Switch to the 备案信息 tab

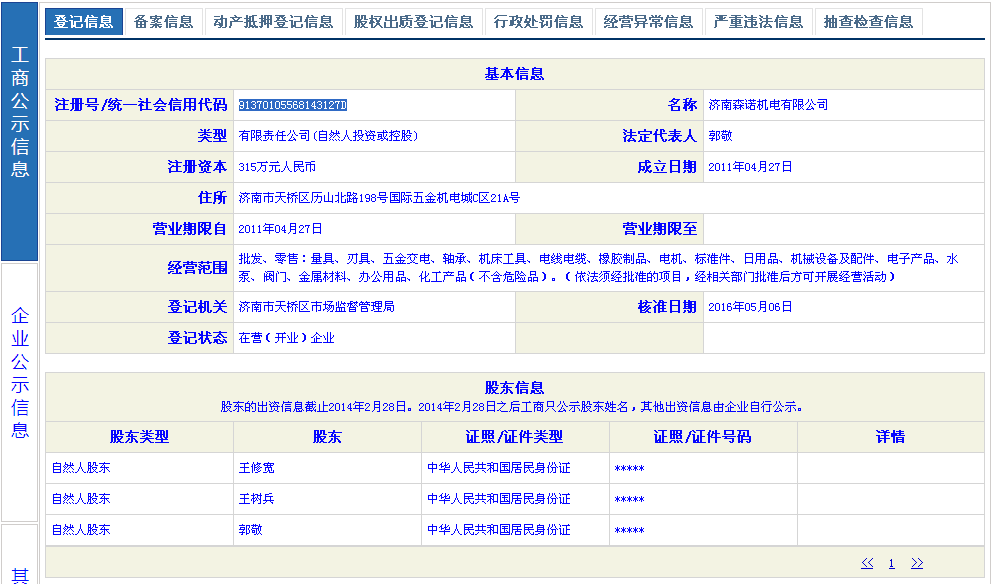click(x=163, y=22)
